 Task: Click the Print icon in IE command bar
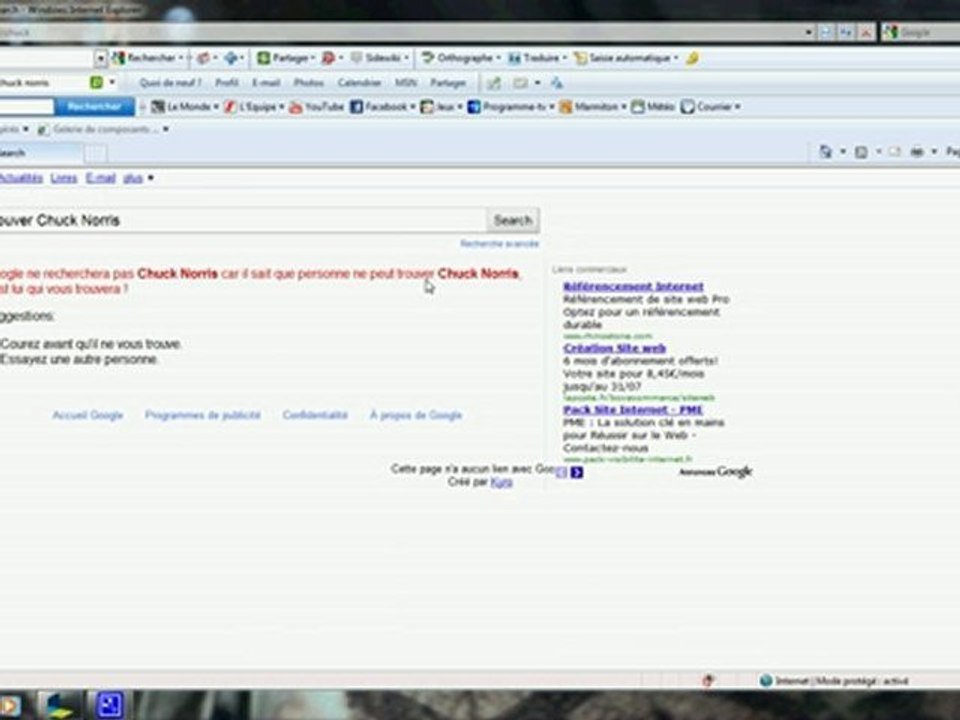click(917, 152)
